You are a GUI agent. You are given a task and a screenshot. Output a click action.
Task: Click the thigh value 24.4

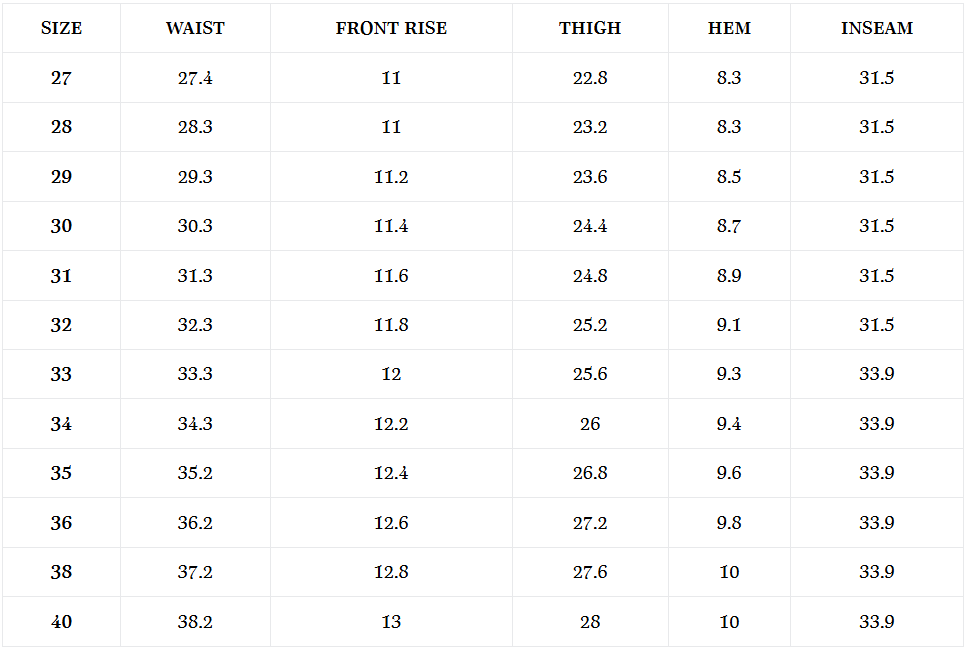[x=590, y=226]
